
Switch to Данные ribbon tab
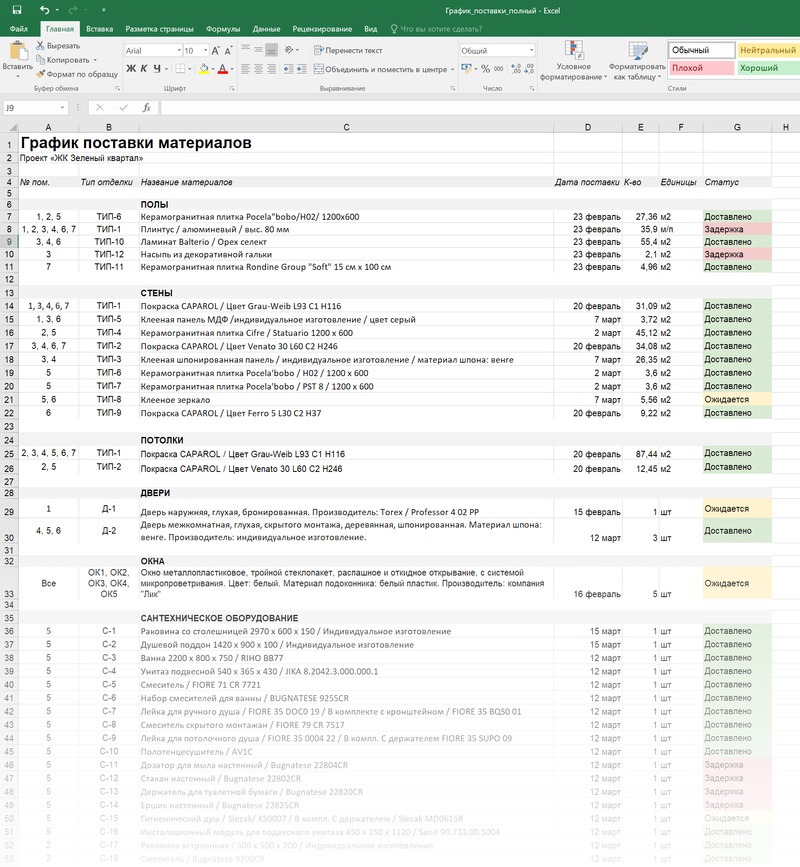(x=266, y=29)
